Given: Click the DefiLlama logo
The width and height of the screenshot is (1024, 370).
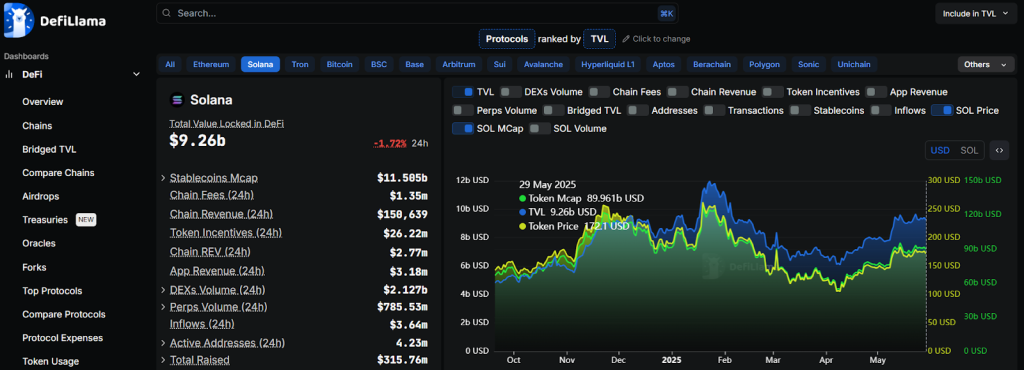Looking at the screenshot, I should (55, 21).
